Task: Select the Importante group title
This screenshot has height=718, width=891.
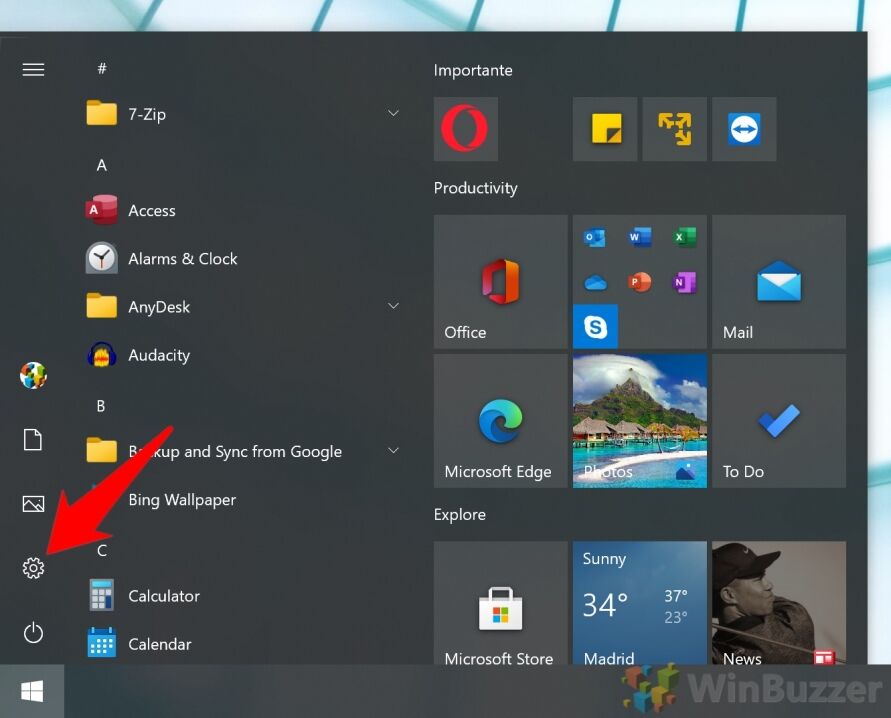Action: pyautogui.click(x=473, y=70)
